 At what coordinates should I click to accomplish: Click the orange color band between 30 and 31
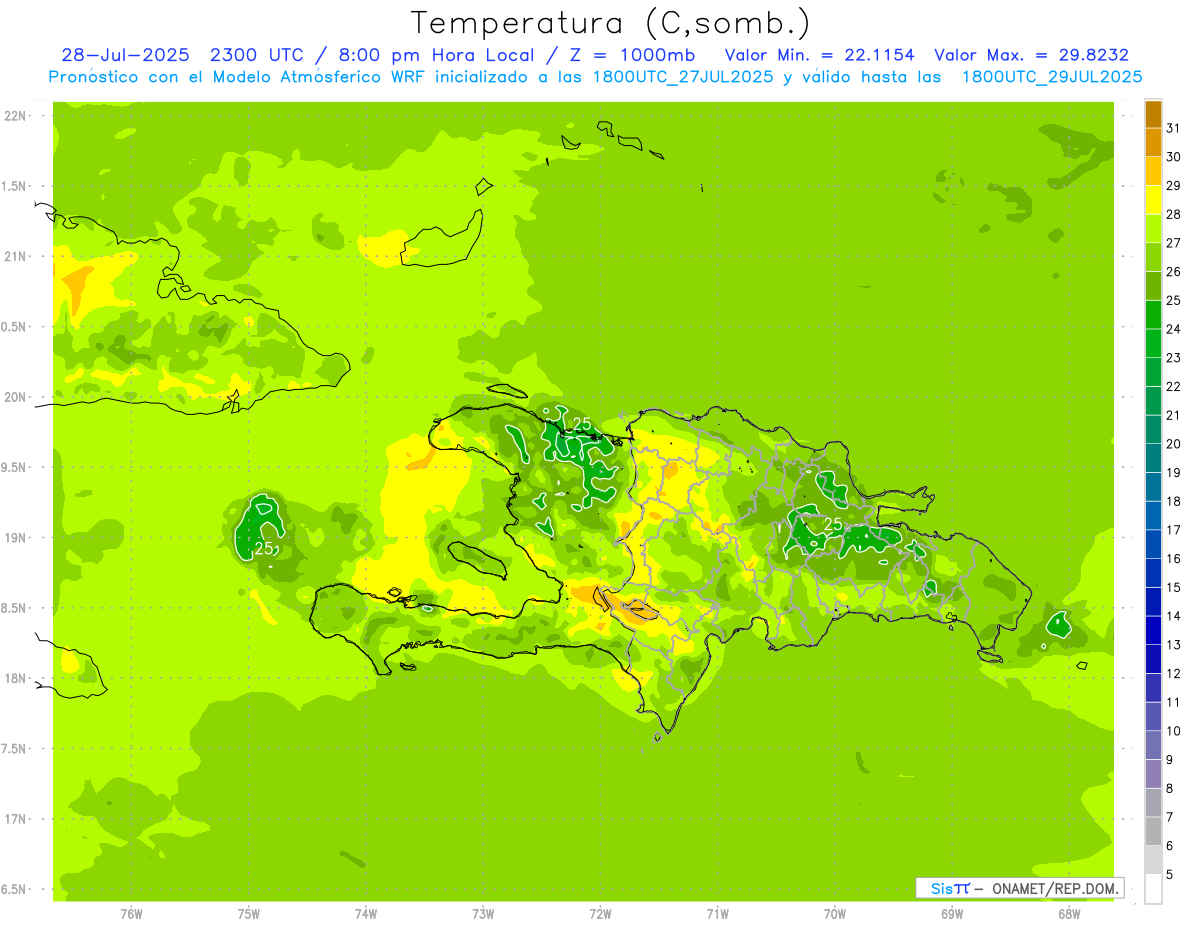1153,142
